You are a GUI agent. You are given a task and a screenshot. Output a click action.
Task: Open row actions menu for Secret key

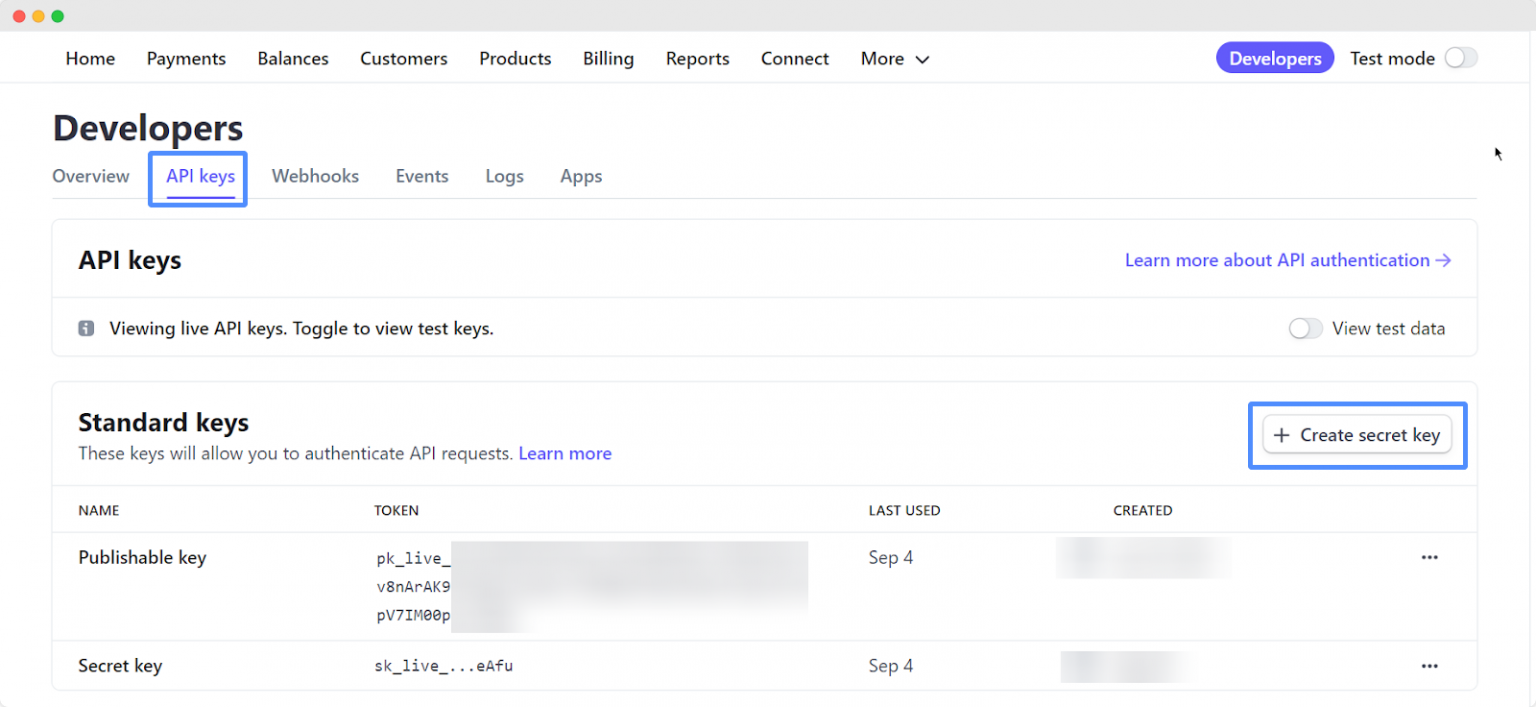click(x=1429, y=666)
